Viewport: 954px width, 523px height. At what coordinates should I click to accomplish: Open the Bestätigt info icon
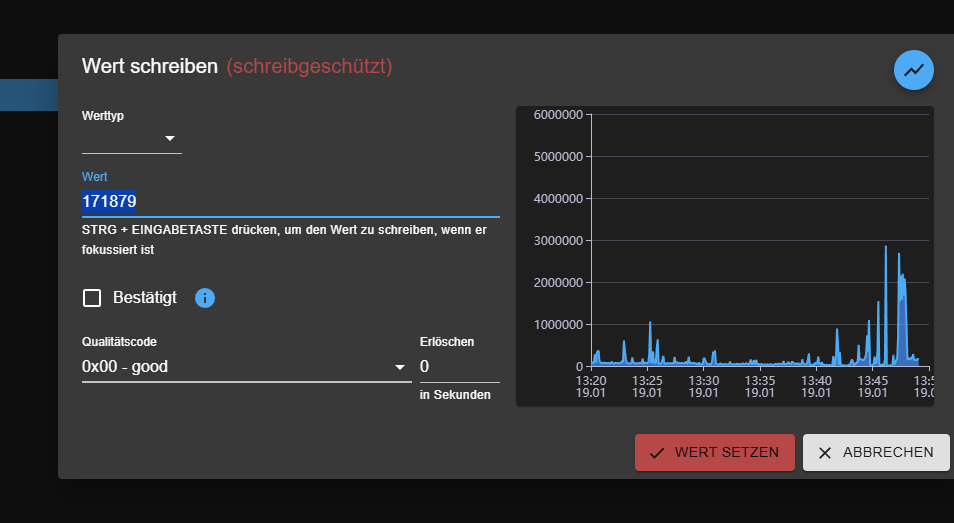[x=205, y=298]
